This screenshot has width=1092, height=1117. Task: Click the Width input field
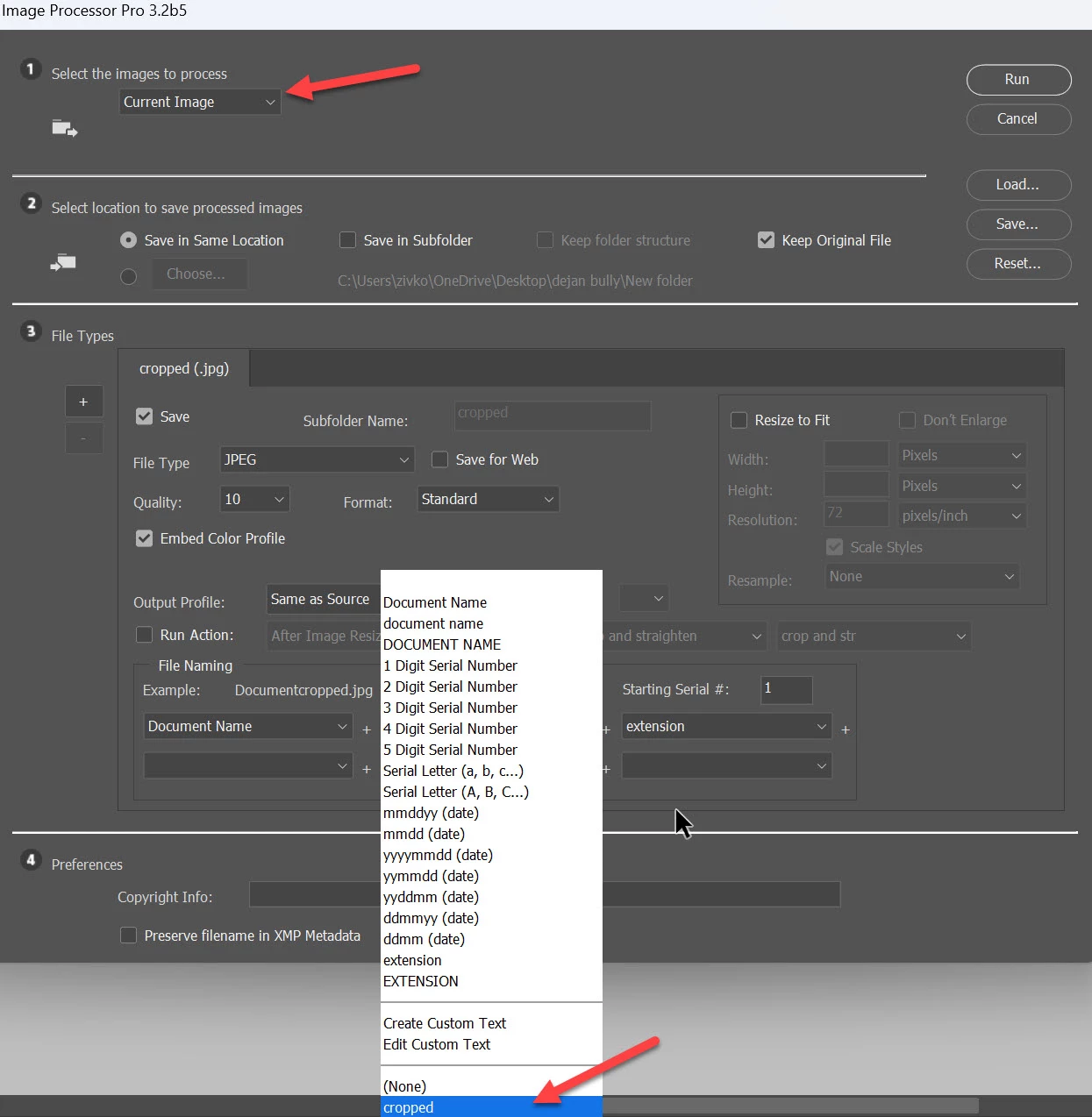pyautogui.click(x=856, y=453)
